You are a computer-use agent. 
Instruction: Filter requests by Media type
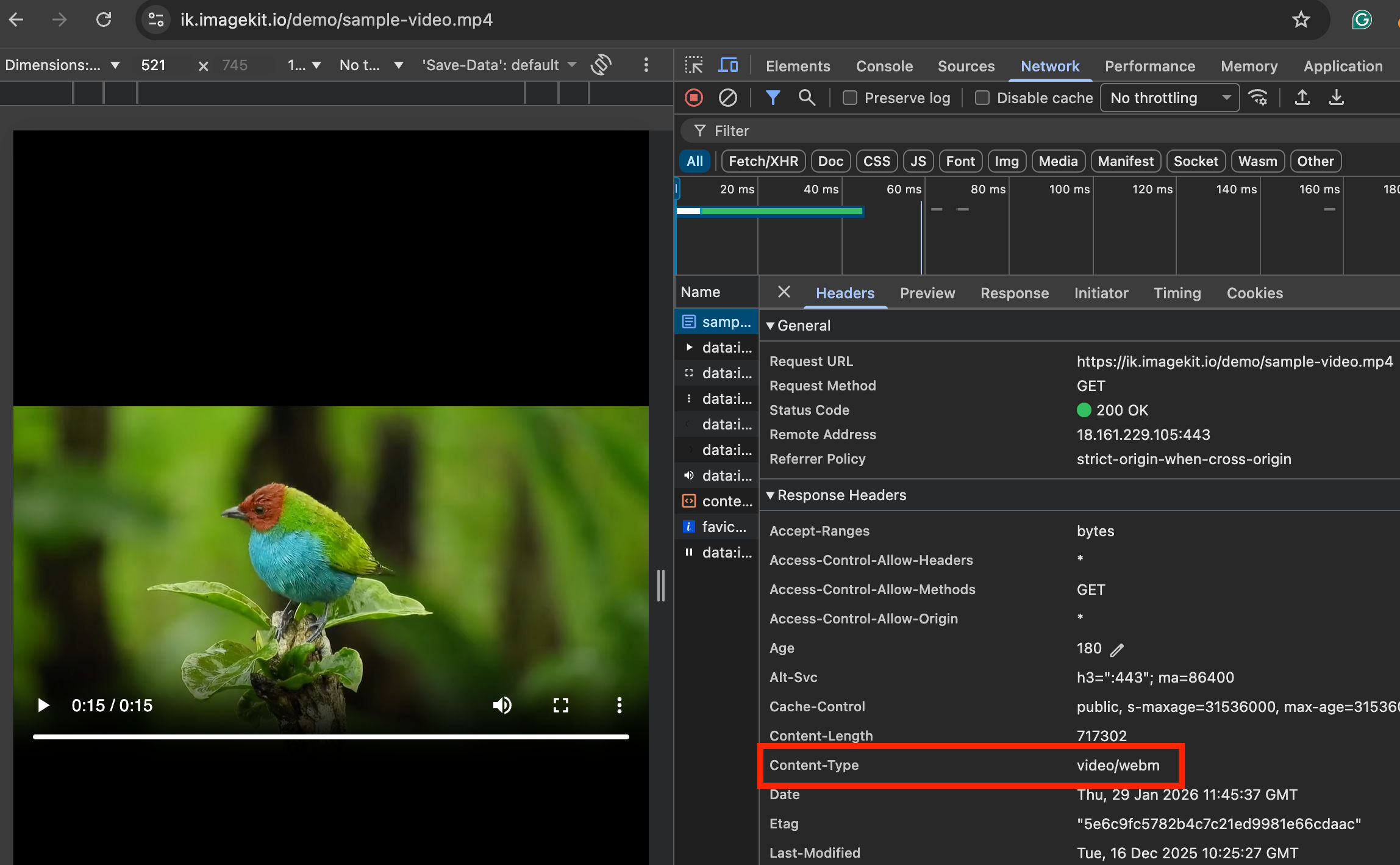tap(1058, 160)
